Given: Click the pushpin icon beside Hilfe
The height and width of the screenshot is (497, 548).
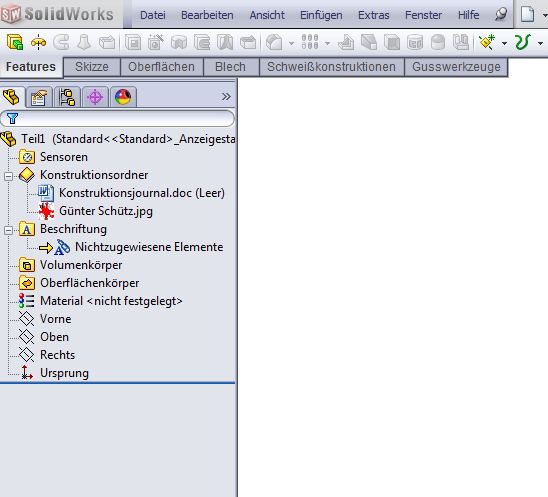Looking at the screenshot, I should (x=501, y=14).
